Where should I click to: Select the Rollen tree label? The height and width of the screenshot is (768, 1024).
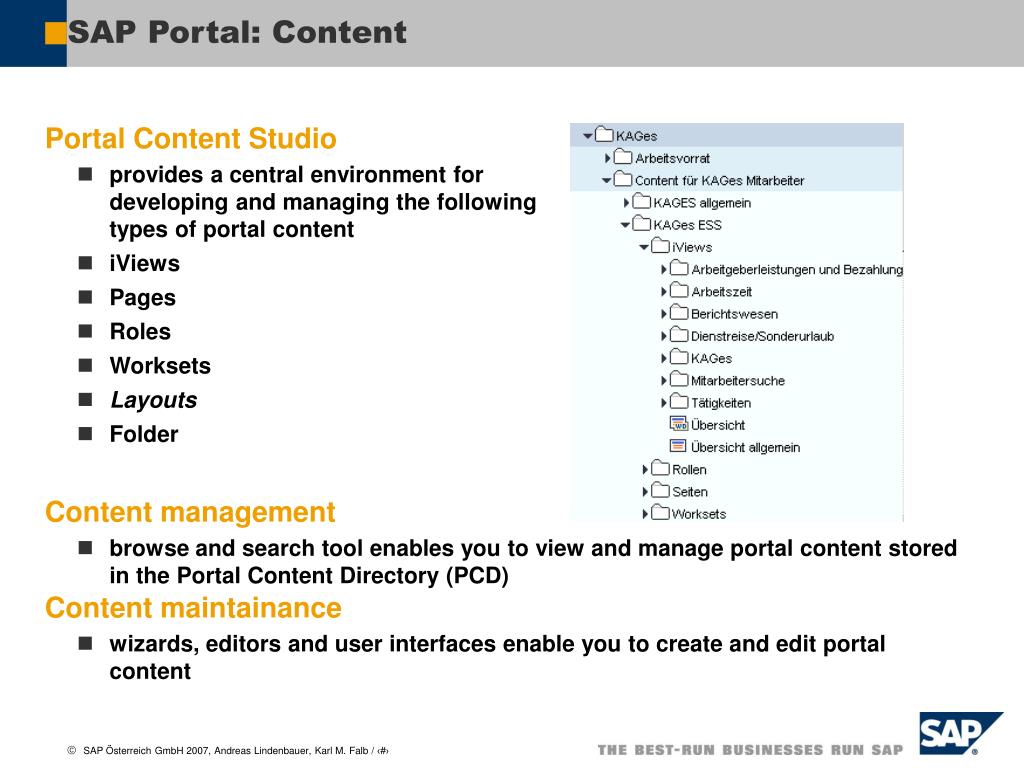690,469
